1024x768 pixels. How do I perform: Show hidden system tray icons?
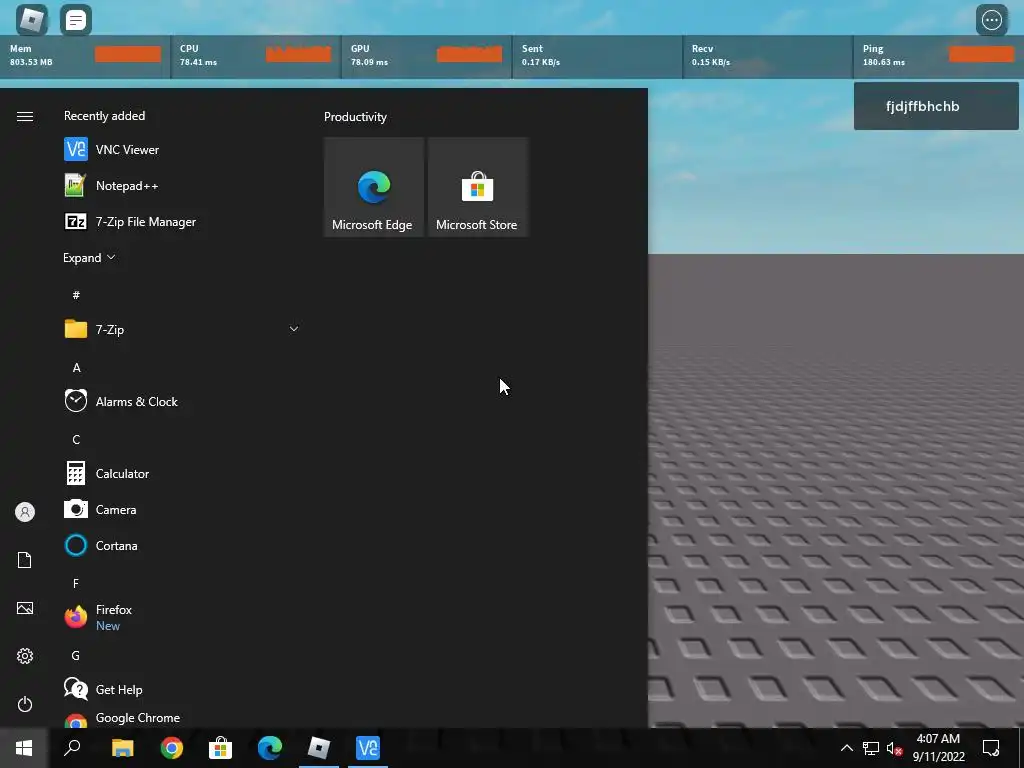[x=846, y=748]
